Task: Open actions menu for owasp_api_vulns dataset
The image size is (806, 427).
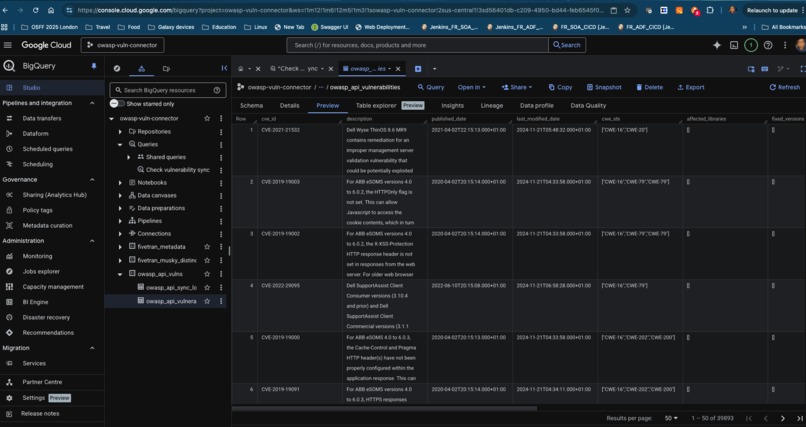Action: coord(221,274)
